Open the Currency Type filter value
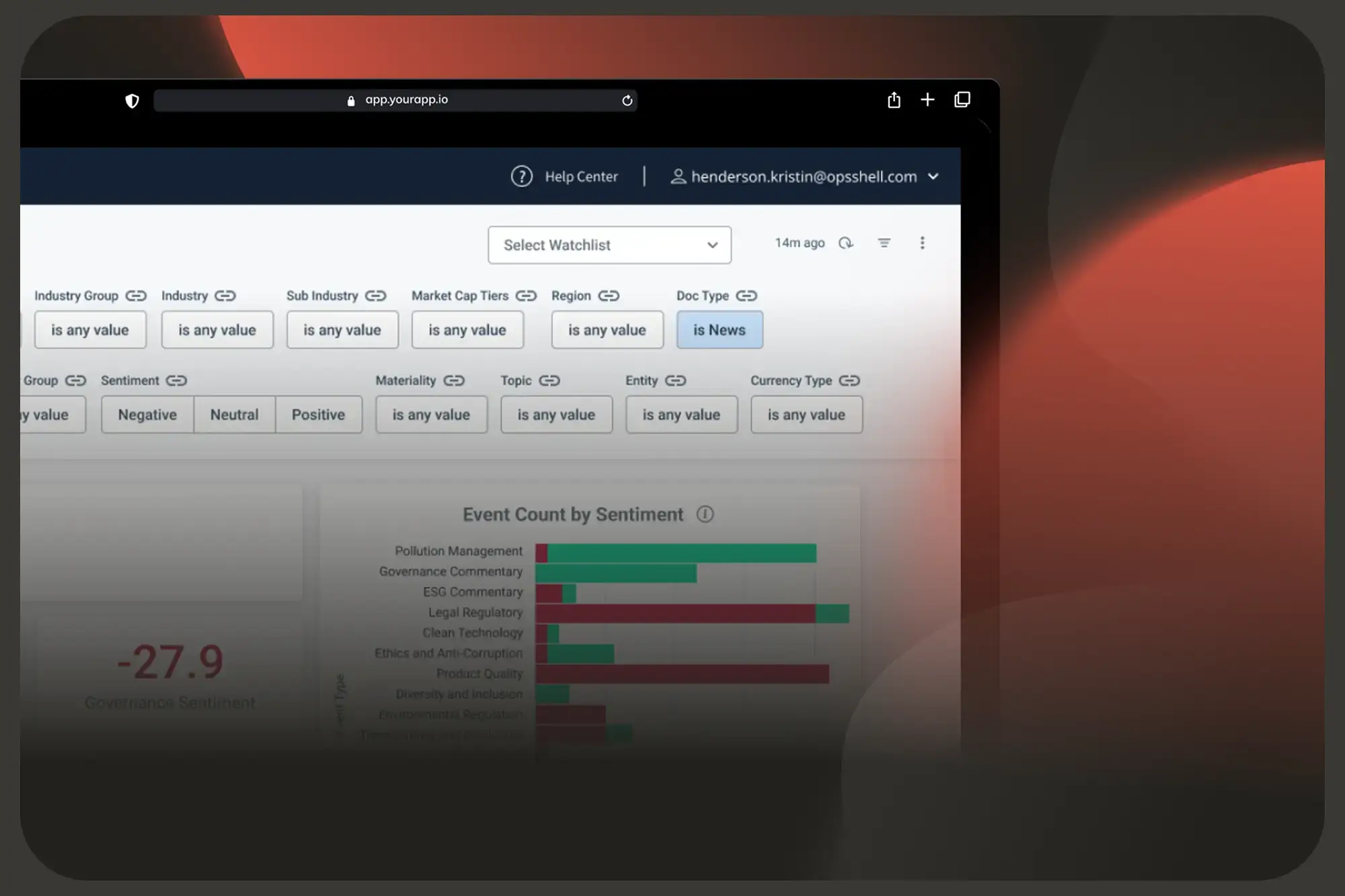Image resolution: width=1345 pixels, height=896 pixels. point(806,415)
